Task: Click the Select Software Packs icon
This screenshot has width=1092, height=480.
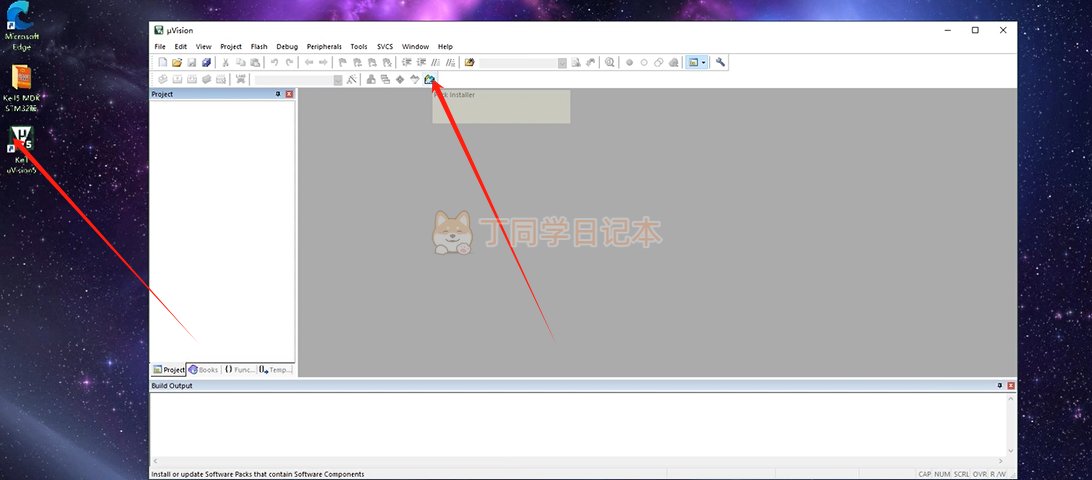Action: coord(415,79)
